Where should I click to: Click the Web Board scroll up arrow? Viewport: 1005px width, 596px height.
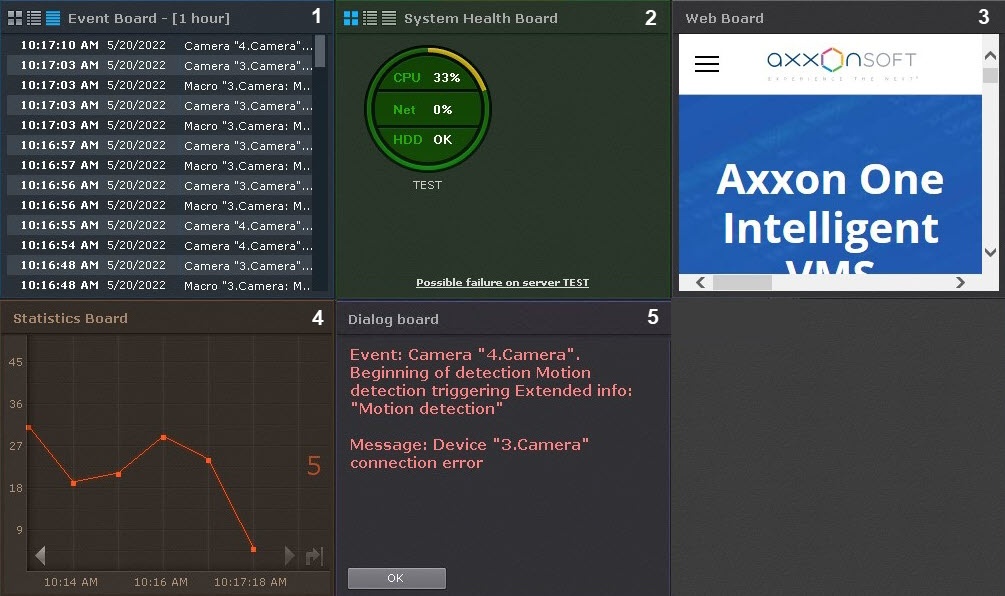pos(990,56)
